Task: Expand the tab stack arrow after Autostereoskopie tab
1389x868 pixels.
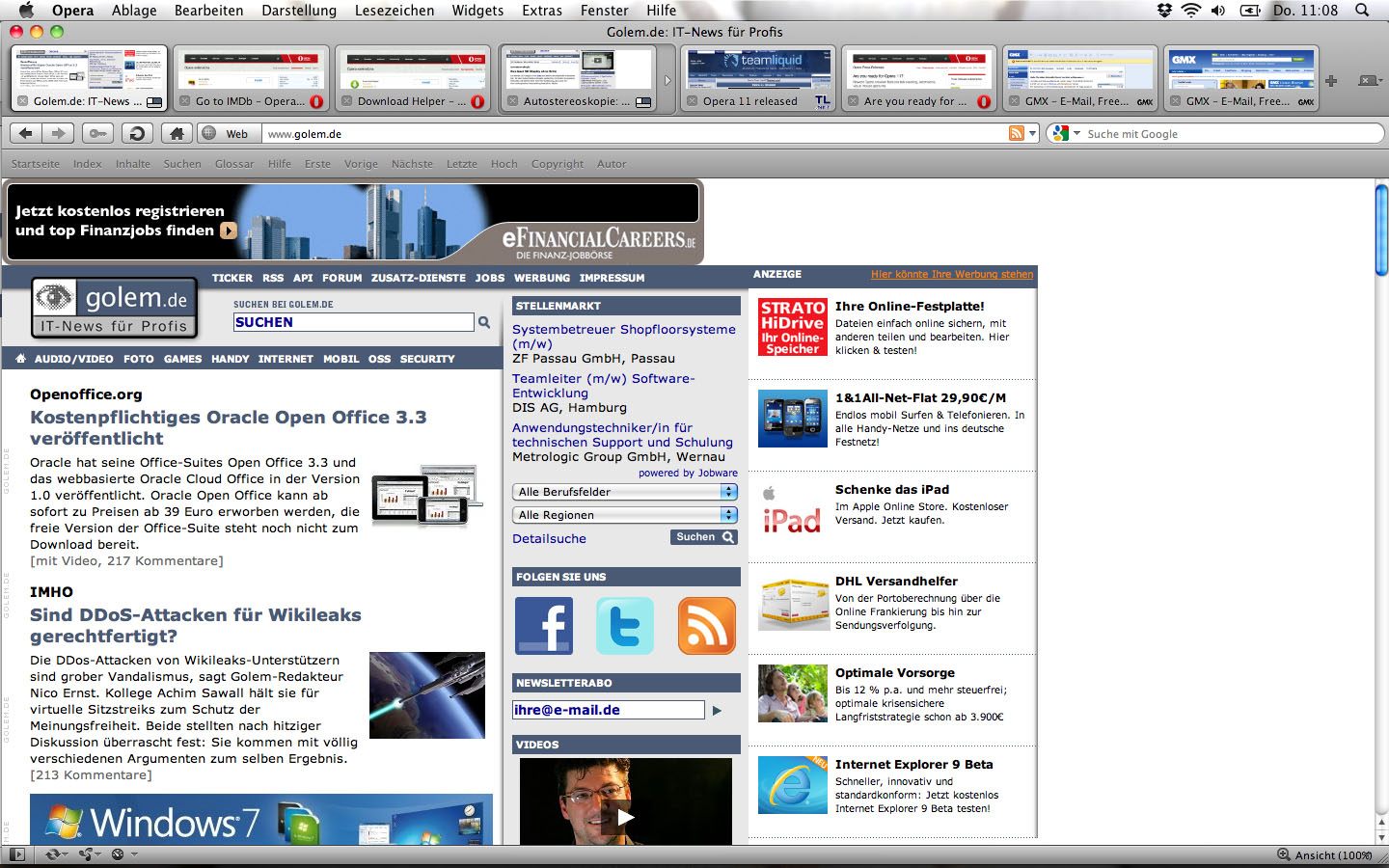Action: coord(667,80)
